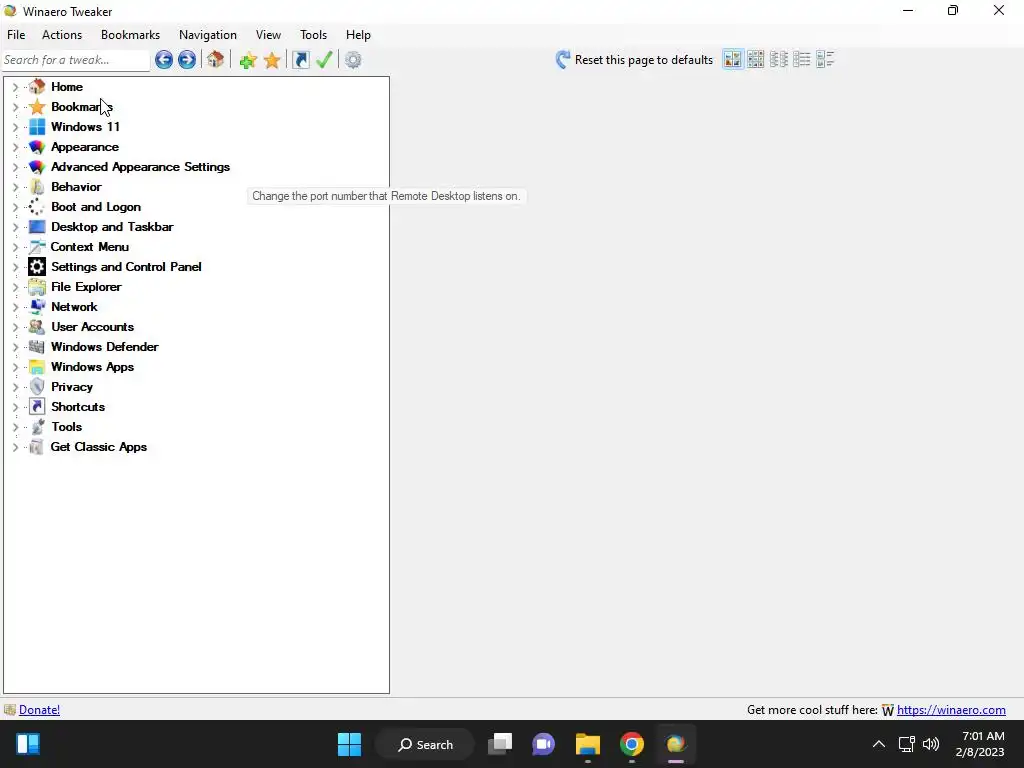Open the Donate! link
Screen dimensions: 1024x768
click(x=39, y=710)
